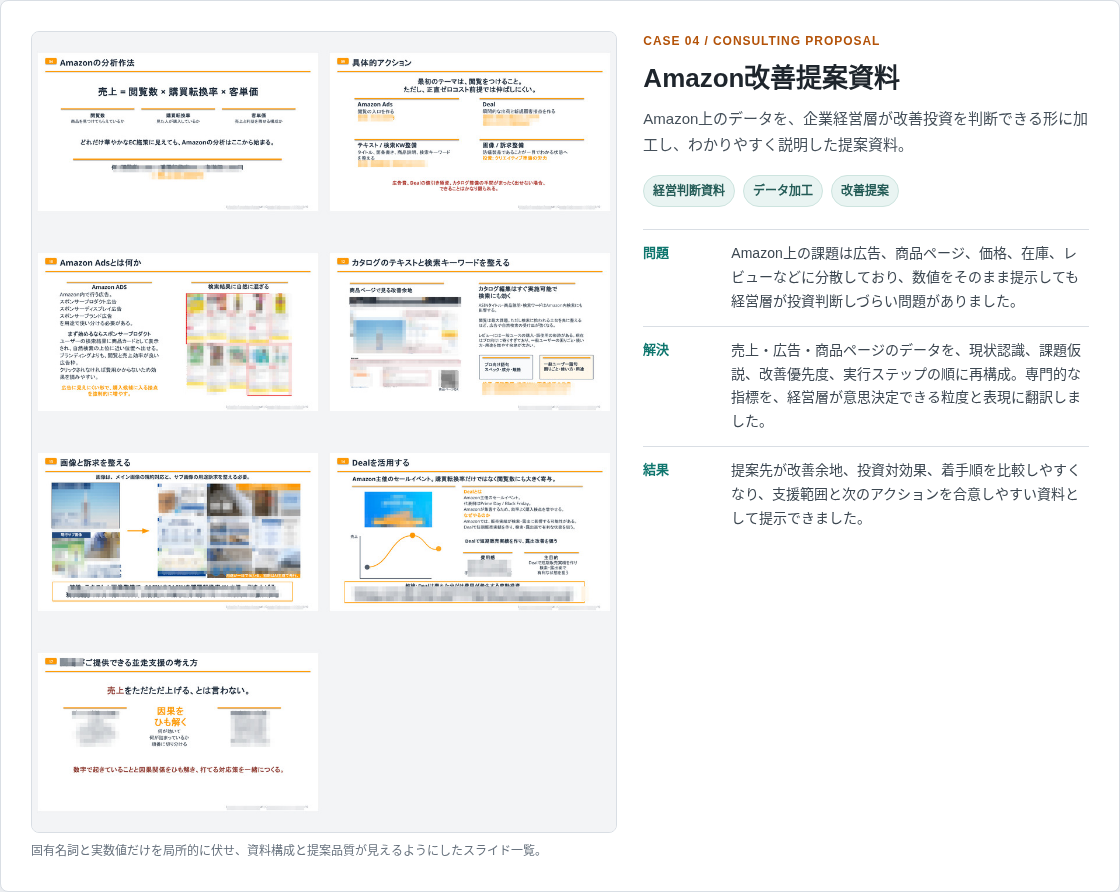
Task: Click the 改善提案 tag
Action: pyautogui.click(x=864, y=191)
